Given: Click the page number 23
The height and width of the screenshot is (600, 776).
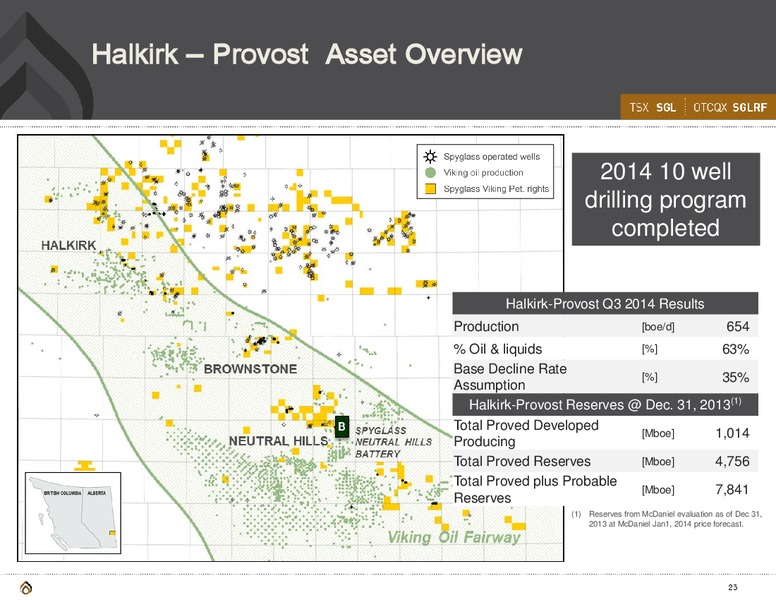Looking at the screenshot, I should pyautogui.click(x=733, y=587).
